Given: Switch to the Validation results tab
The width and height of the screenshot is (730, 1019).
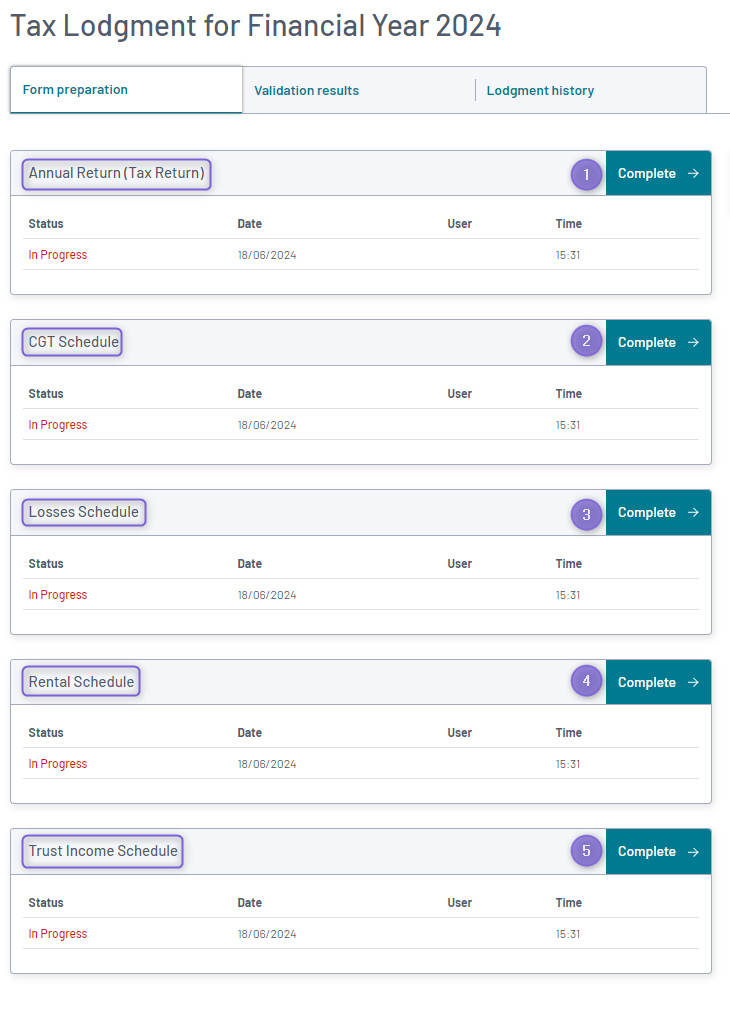Looking at the screenshot, I should 306,91.
